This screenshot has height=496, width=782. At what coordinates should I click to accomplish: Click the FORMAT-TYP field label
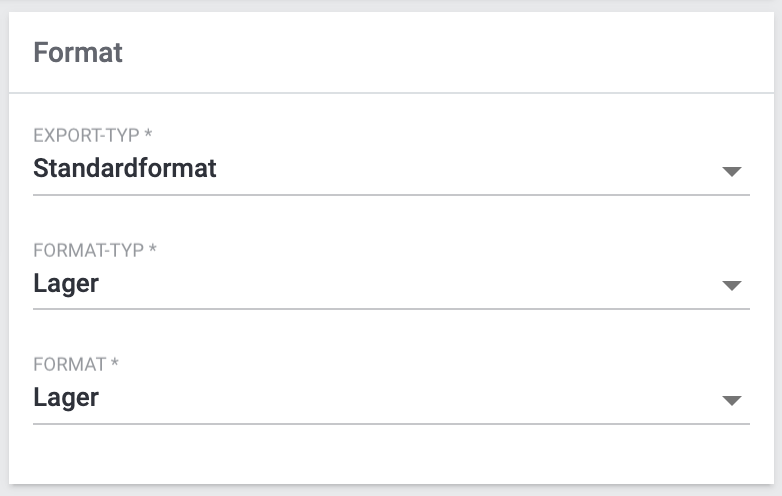[88, 249]
